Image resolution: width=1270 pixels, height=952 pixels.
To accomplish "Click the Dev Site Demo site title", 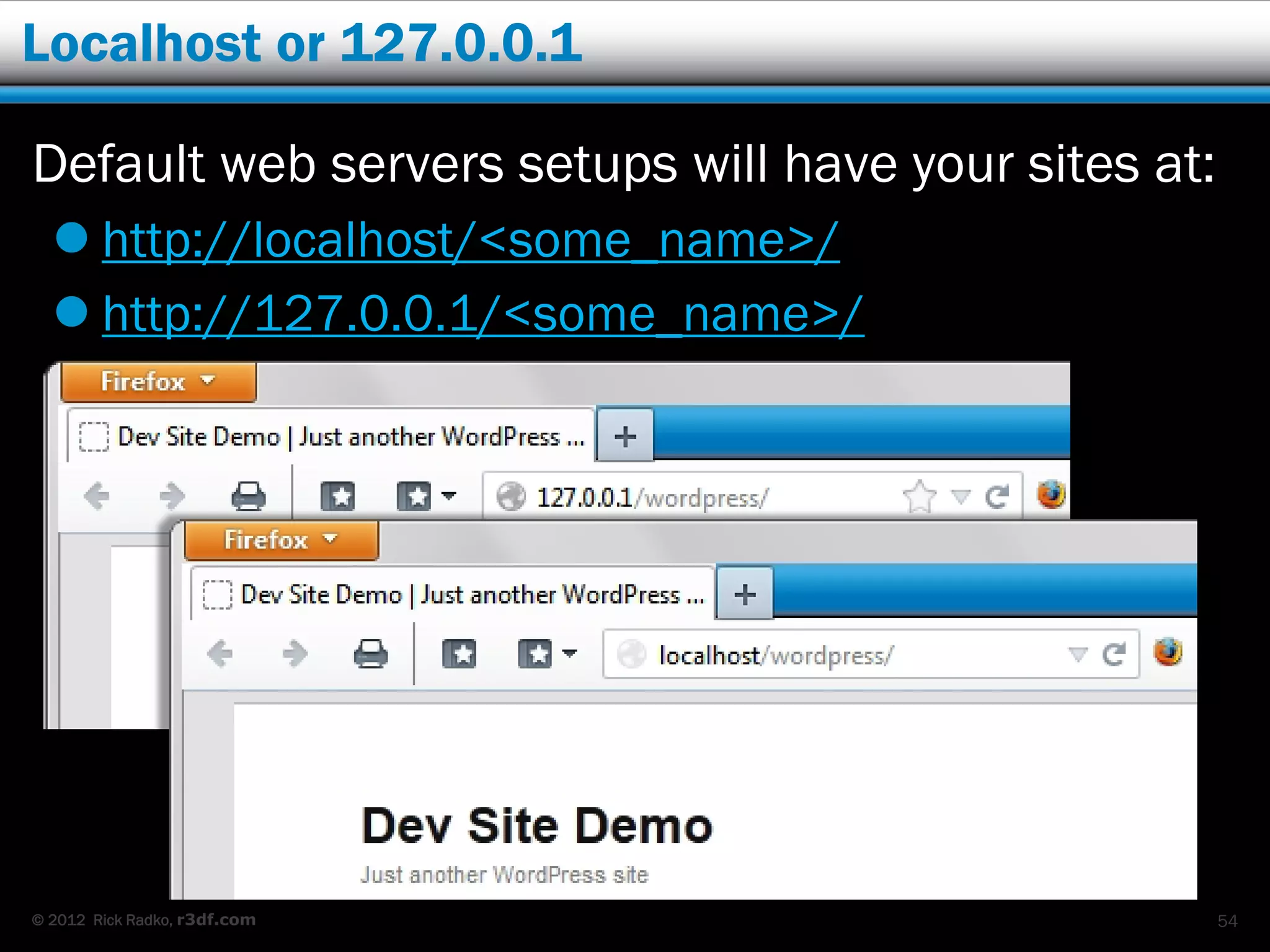I will coord(537,826).
